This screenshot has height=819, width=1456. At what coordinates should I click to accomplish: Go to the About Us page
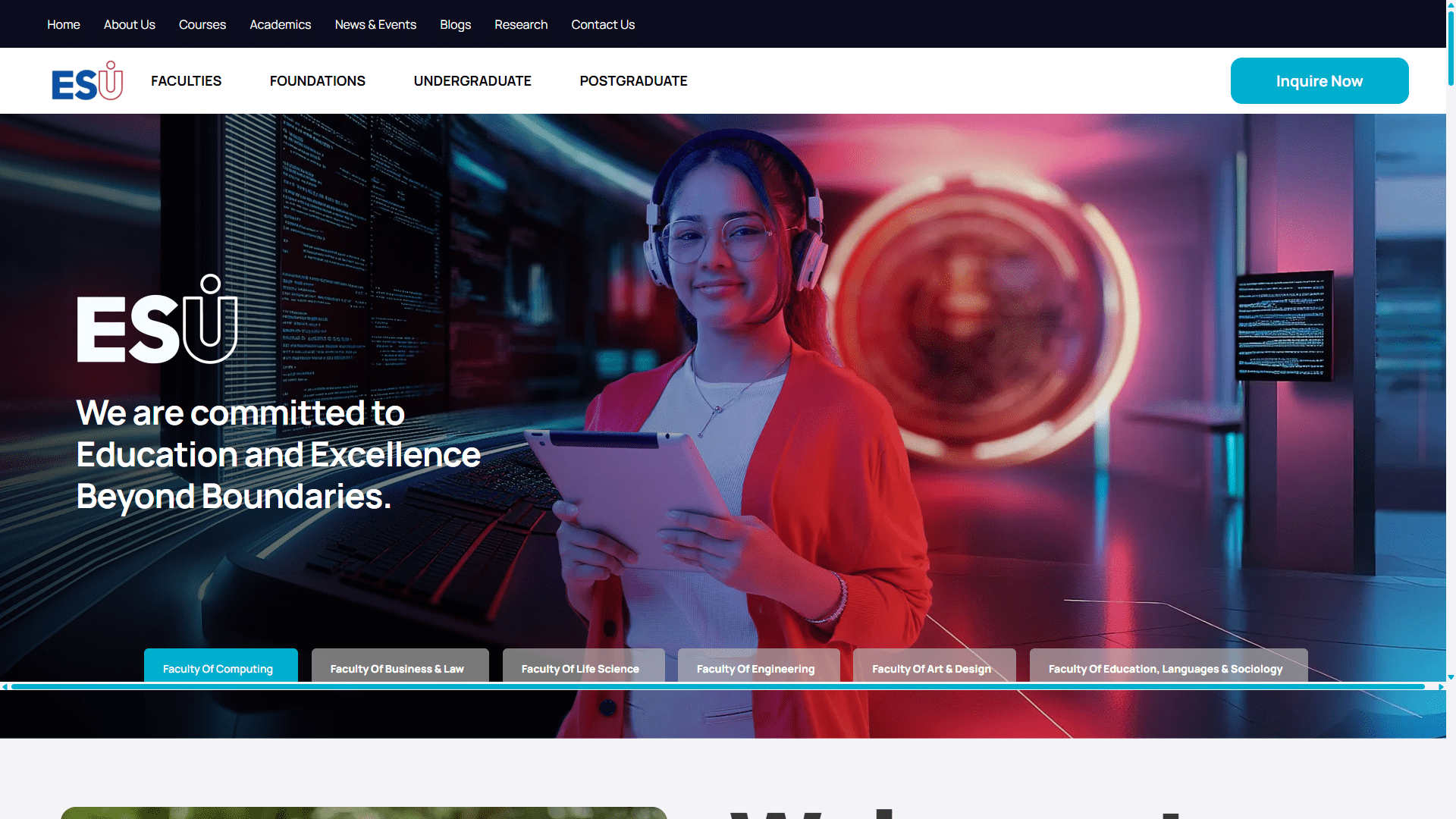click(130, 24)
